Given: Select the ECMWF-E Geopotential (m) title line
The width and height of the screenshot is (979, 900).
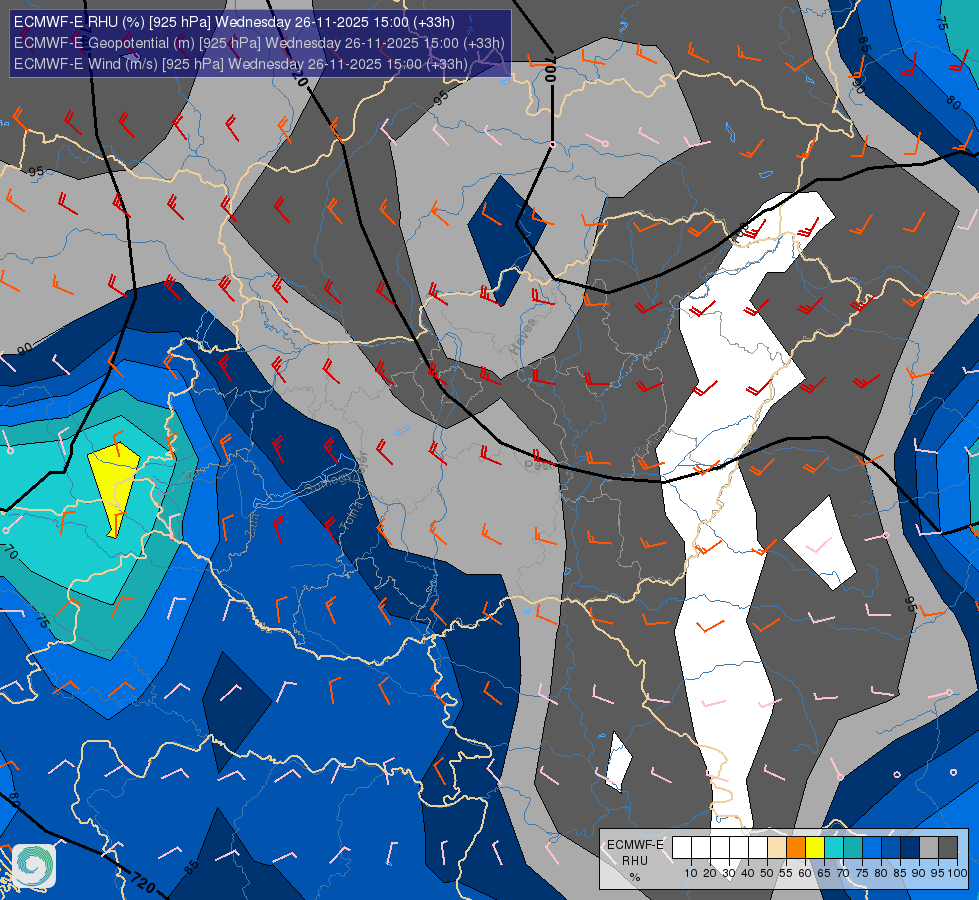Looking at the screenshot, I should tap(259, 43).
